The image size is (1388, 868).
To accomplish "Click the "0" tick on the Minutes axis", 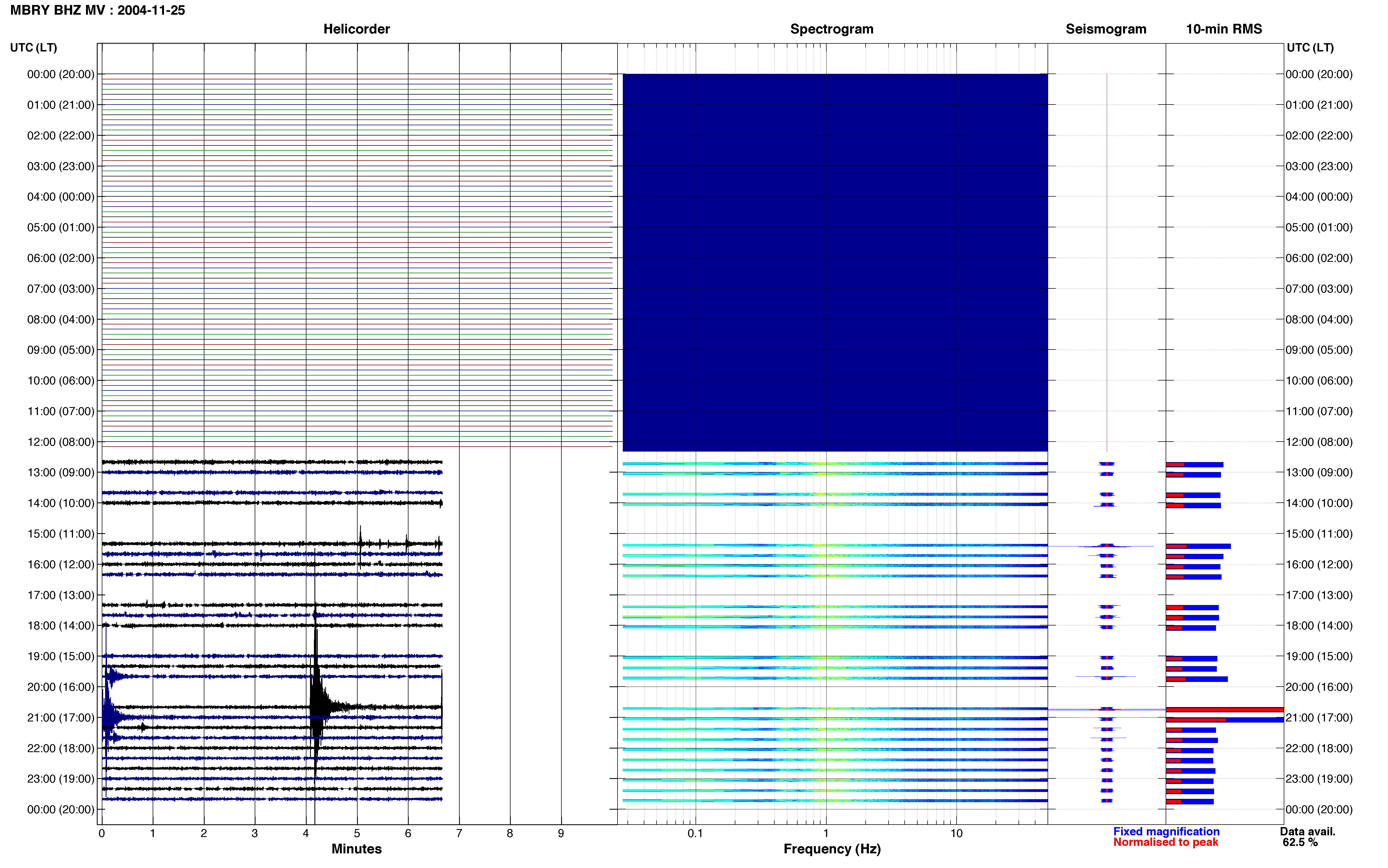I will 101,833.
